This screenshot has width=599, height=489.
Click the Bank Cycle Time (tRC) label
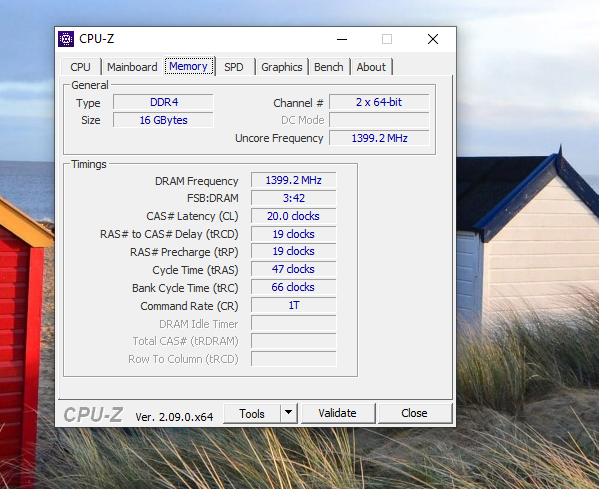tap(185, 288)
